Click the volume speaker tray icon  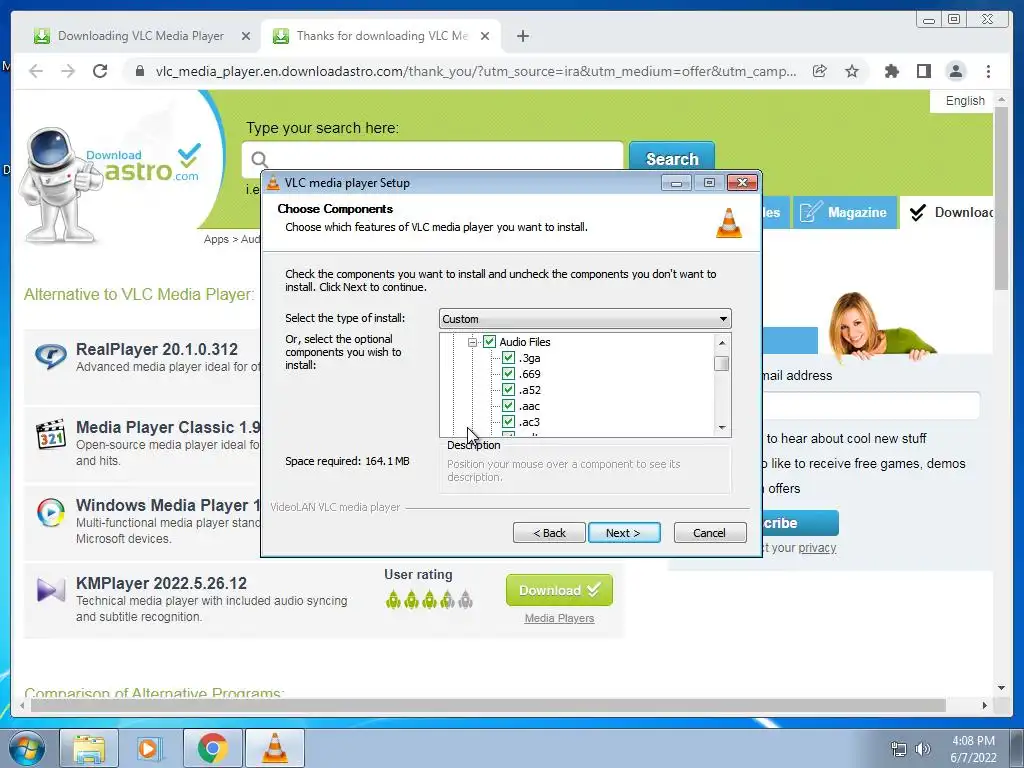tap(923, 749)
